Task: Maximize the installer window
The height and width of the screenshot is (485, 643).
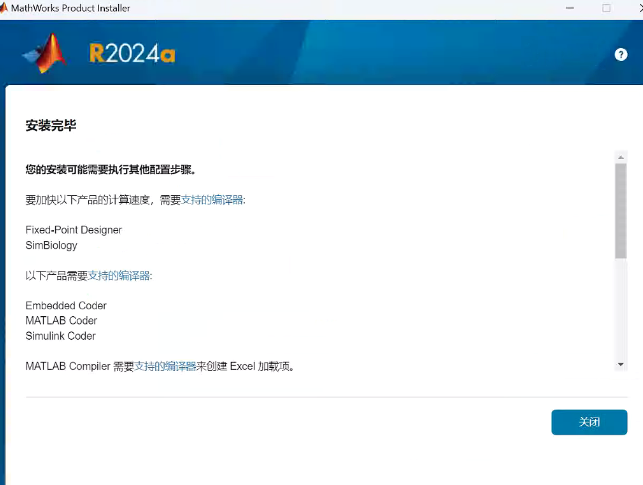Action: [x=606, y=8]
